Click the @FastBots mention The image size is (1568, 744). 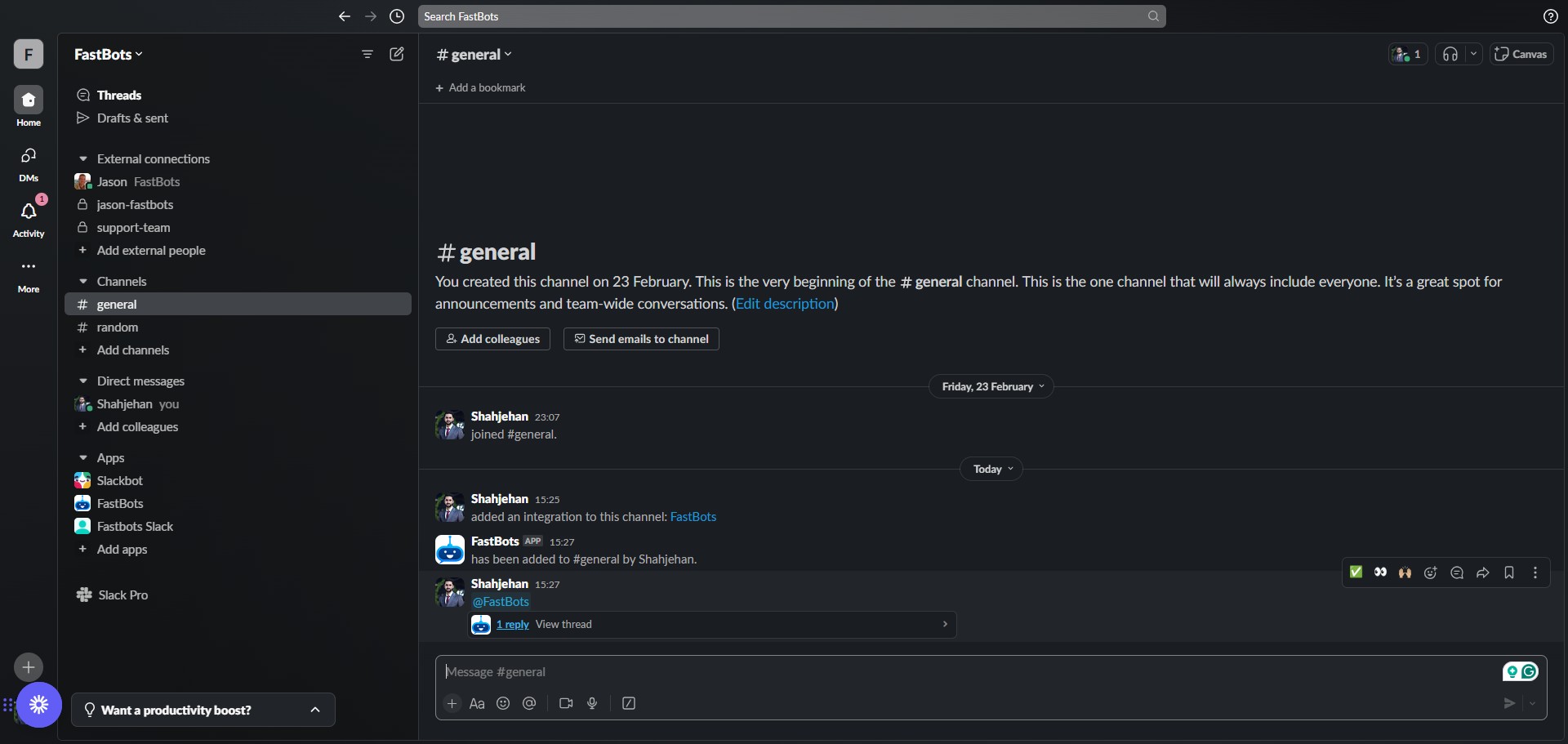click(x=501, y=602)
